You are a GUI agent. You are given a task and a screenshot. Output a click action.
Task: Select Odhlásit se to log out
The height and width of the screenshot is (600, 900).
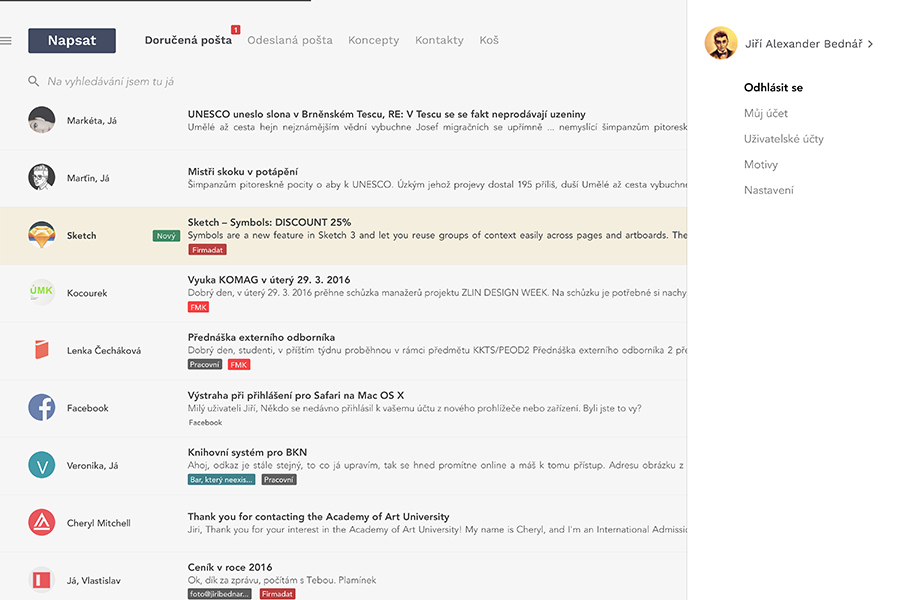click(x=773, y=88)
